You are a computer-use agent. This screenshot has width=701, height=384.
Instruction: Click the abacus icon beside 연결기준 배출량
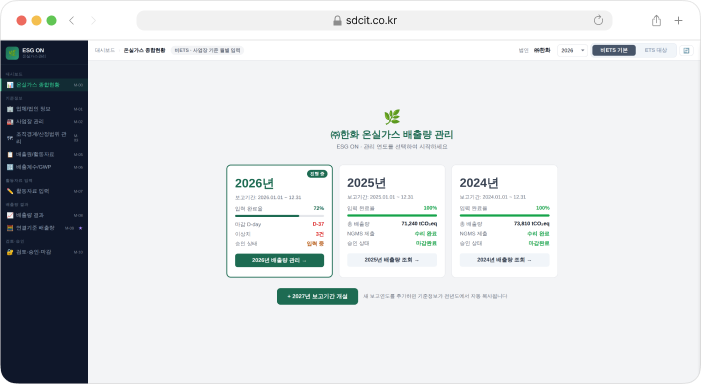point(10,228)
